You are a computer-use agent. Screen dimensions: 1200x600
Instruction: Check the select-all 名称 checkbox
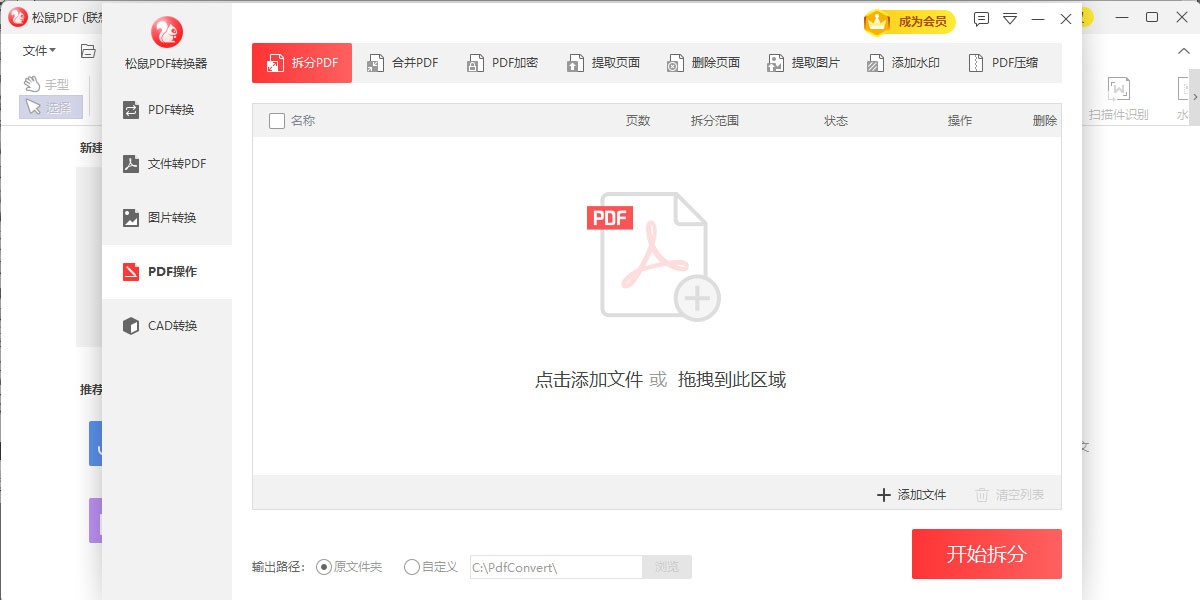coord(277,121)
